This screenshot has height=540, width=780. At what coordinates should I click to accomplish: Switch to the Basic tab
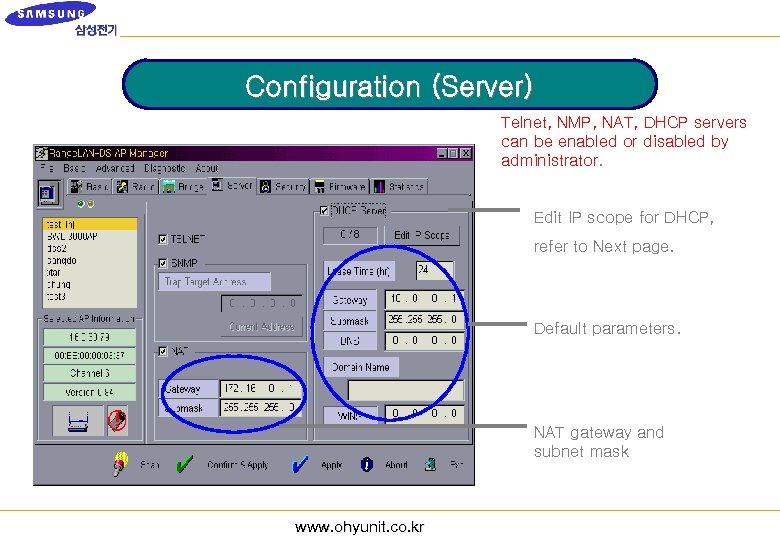89,186
